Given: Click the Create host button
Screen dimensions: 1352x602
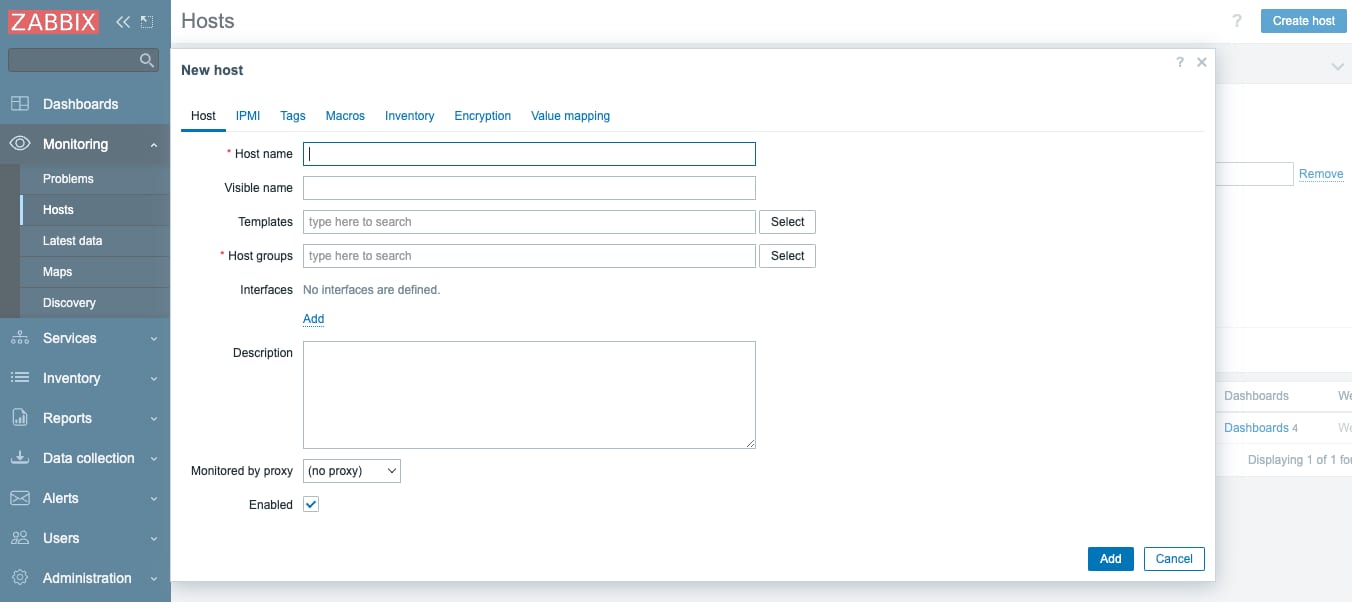Looking at the screenshot, I should pyautogui.click(x=1303, y=20).
